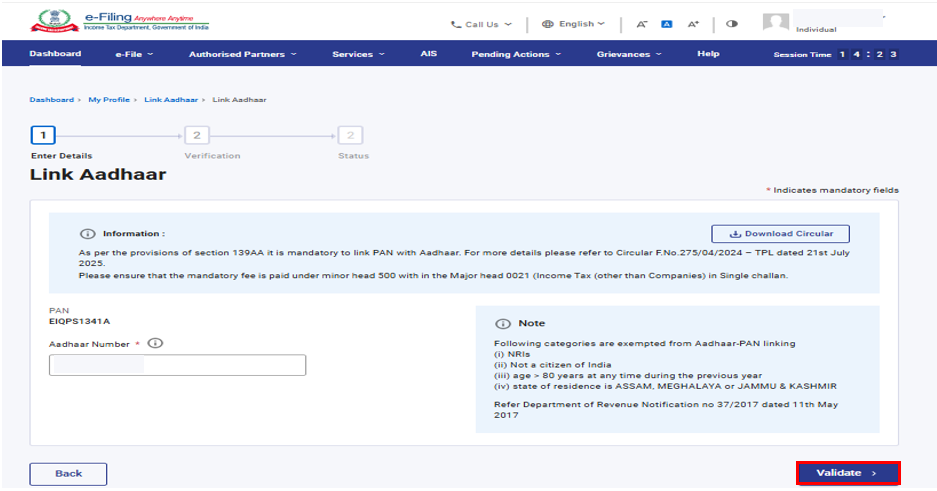Viewport: 937px width, 491px height.
Task: Click the Aadhaar Number input field
Action: pos(177,365)
